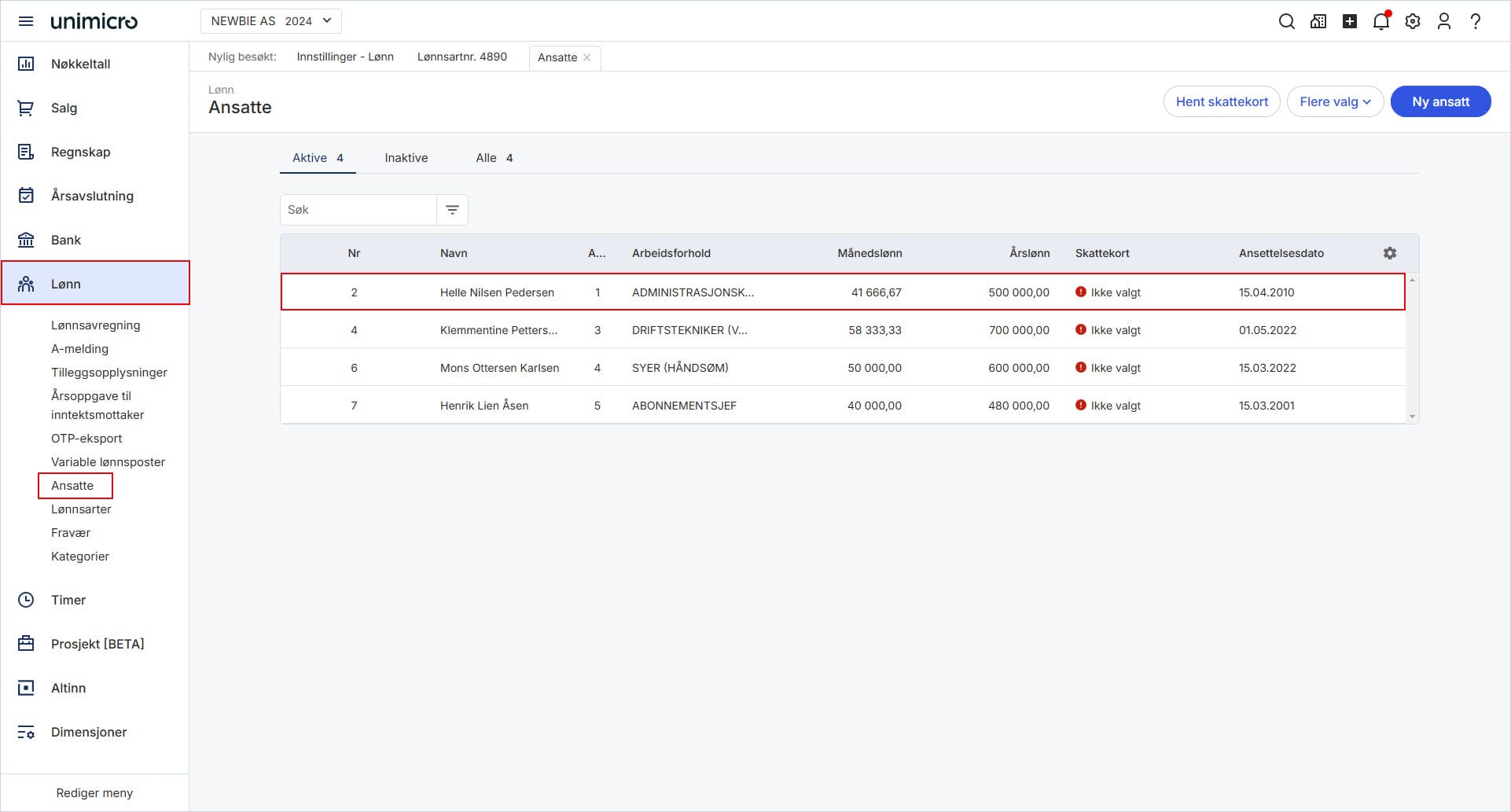
Task: Click the filter icon beside search
Action: (x=452, y=210)
